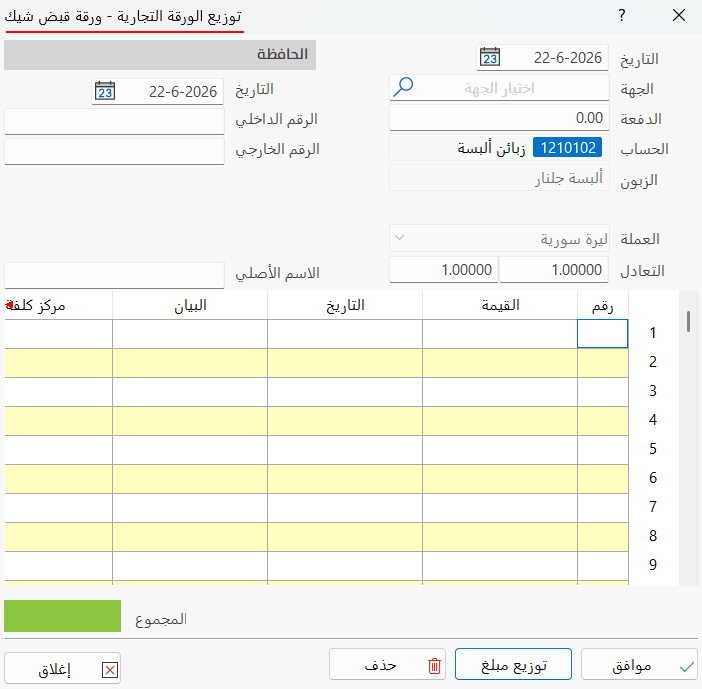Click the توزيع مبلغ button
Screen dimensions: 702x689
(x=513, y=664)
